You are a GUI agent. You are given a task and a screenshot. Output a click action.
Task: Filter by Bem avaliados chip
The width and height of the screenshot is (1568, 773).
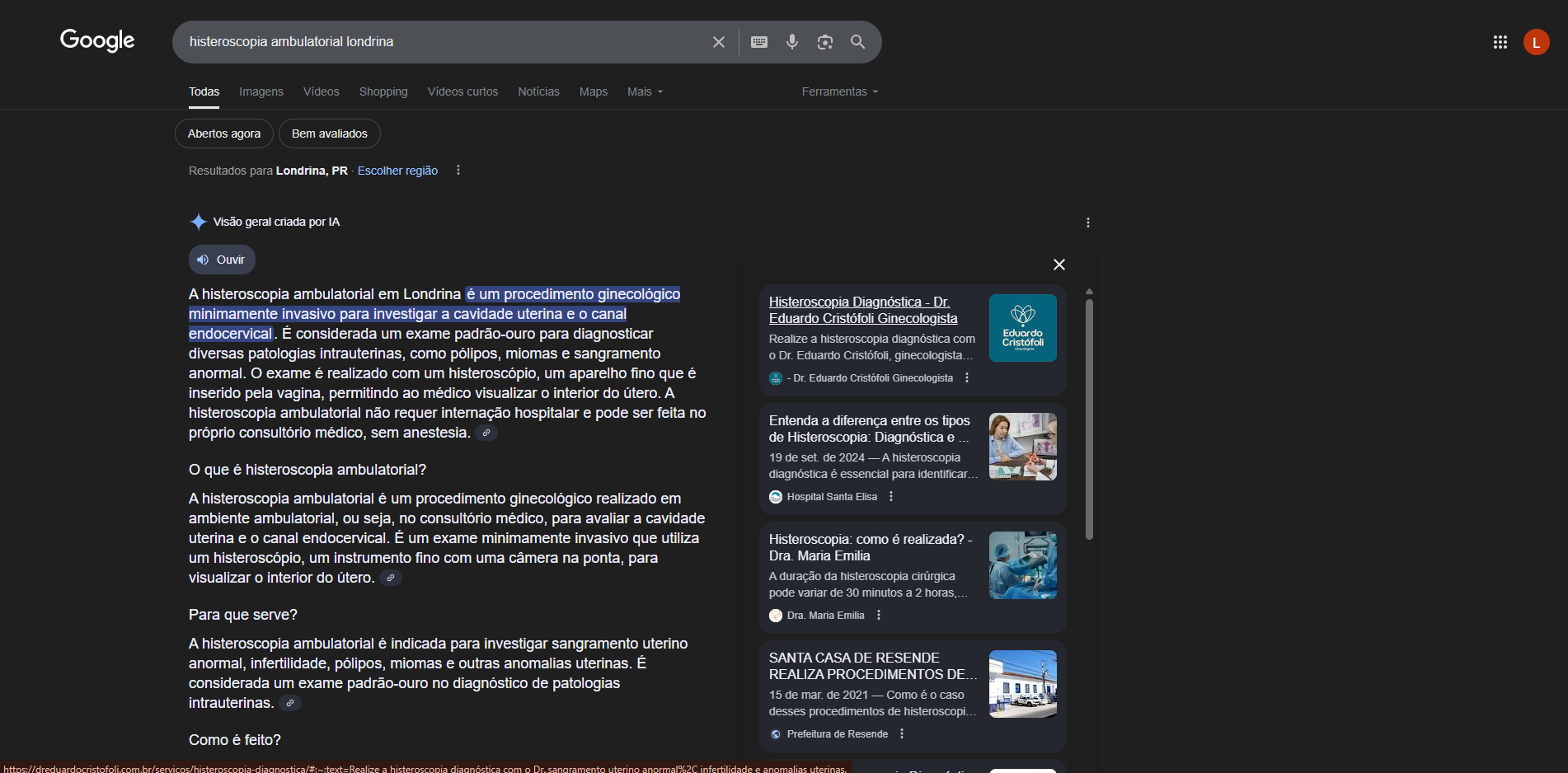pyautogui.click(x=330, y=134)
